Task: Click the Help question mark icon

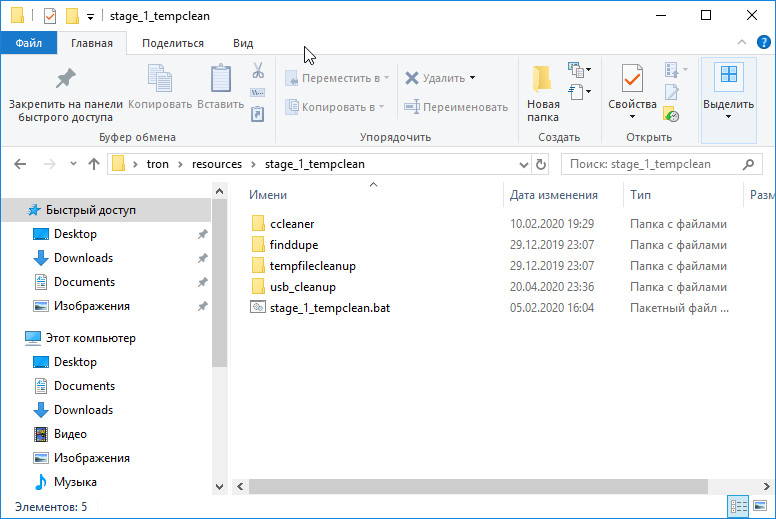Action: (x=763, y=43)
